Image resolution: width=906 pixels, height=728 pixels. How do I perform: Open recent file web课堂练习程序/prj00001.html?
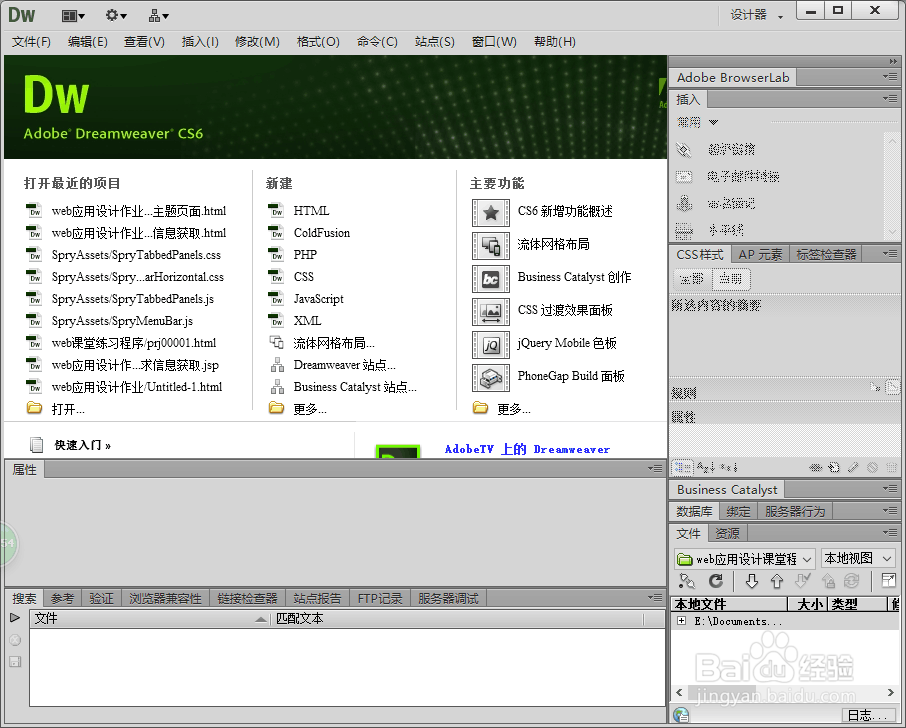click(133, 343)
